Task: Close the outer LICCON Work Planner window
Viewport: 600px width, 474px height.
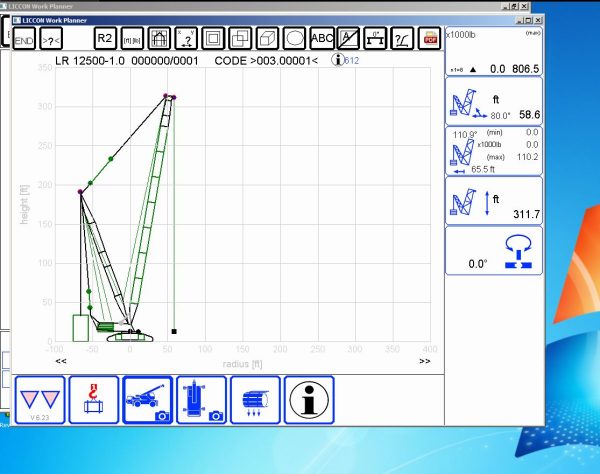Action: pos(524,6)
